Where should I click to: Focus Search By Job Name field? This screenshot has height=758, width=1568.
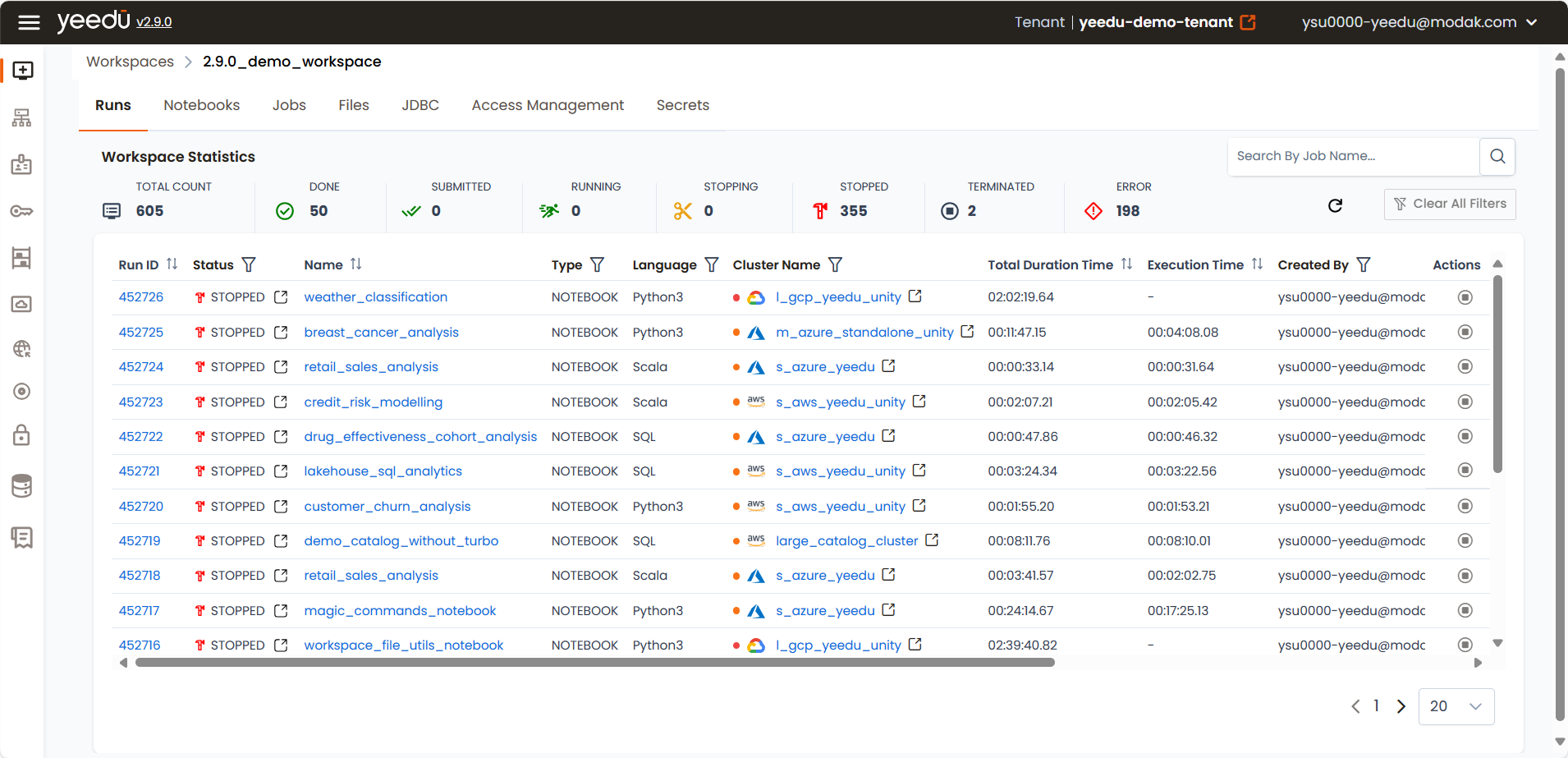1354,156
